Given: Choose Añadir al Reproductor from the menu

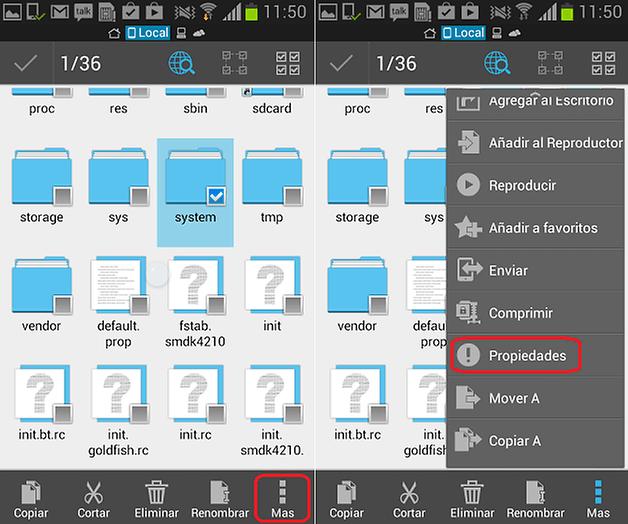Looking at the screenshot, I should coord(535,143).
